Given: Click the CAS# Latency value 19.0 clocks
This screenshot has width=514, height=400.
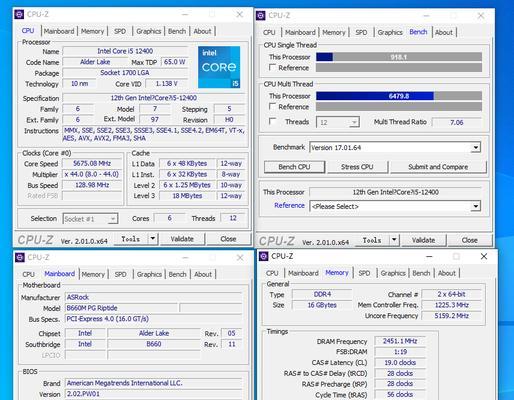Looking at the screenshot, I should point(400,362).
